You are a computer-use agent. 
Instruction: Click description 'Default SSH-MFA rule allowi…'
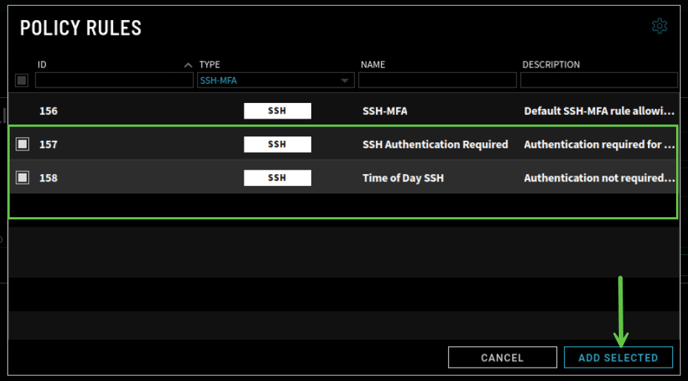click(x=599, y=111)
